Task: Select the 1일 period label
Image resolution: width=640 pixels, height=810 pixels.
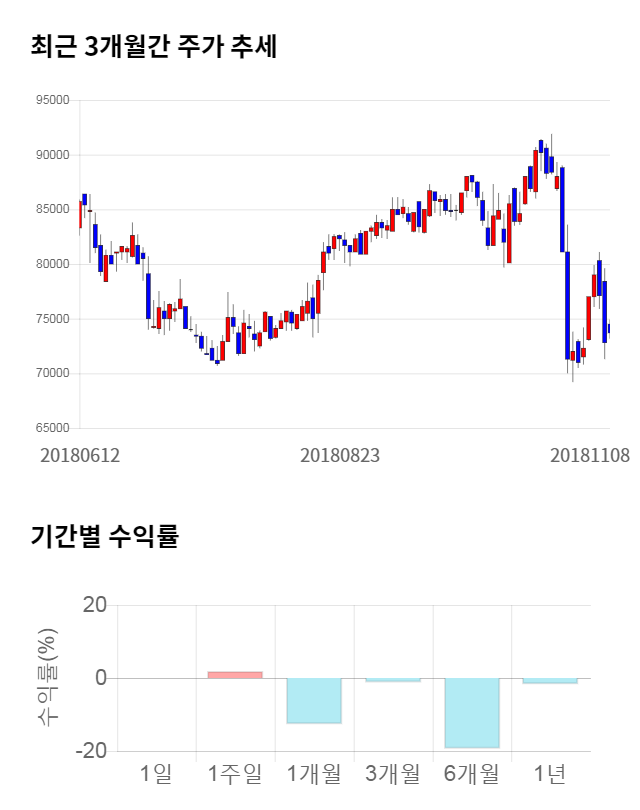Action: 156,774
